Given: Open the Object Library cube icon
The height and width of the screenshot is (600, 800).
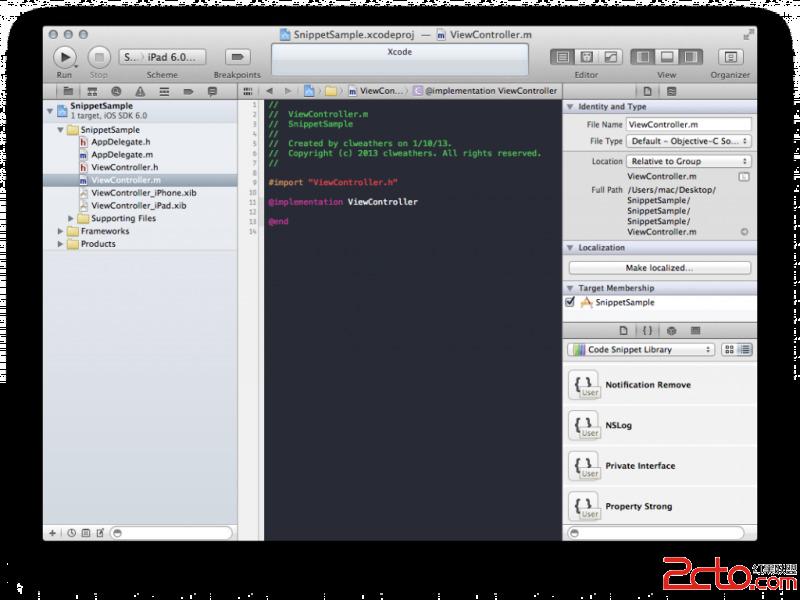Looking at the screenshot, I should 671,330.
